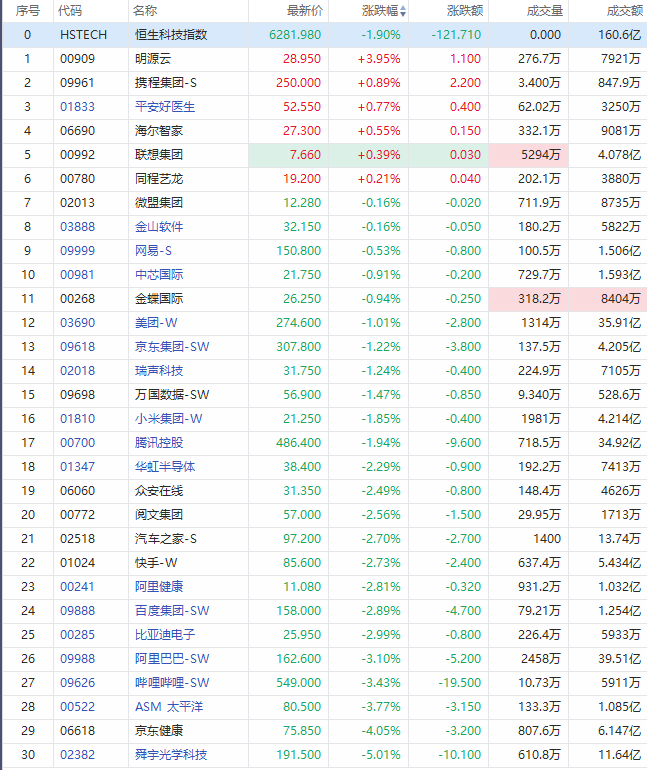This screenshot has width=647, height=770.
Task: Open the 阿里巴巴-SW link
Action: point(172,659)
